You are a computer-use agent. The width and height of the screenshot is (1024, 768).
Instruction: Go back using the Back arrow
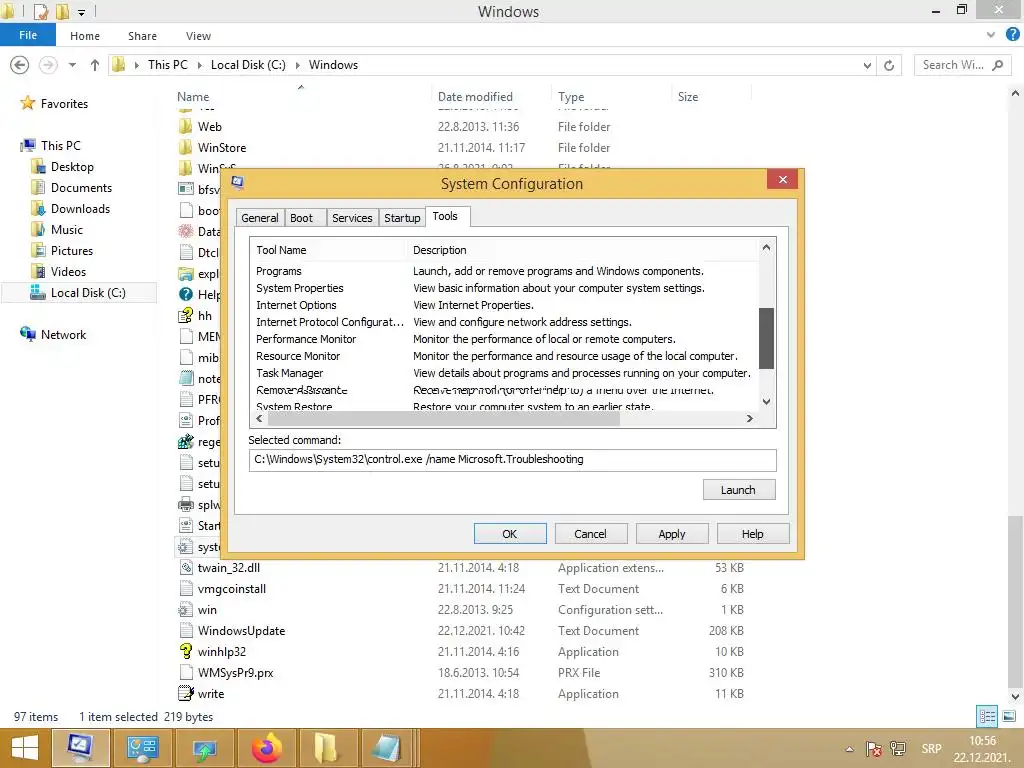tap(20, 65)
